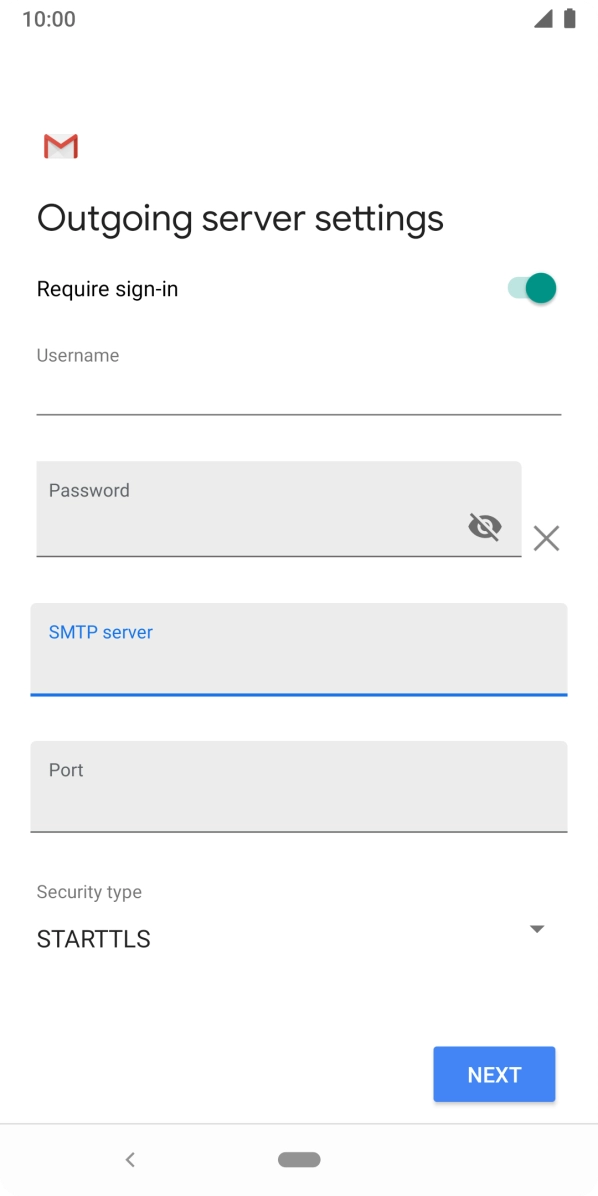Click the Gmail envelope icon
Image resolution: width=598 pixels, height=1196 pixels.
tap(60, 146)
